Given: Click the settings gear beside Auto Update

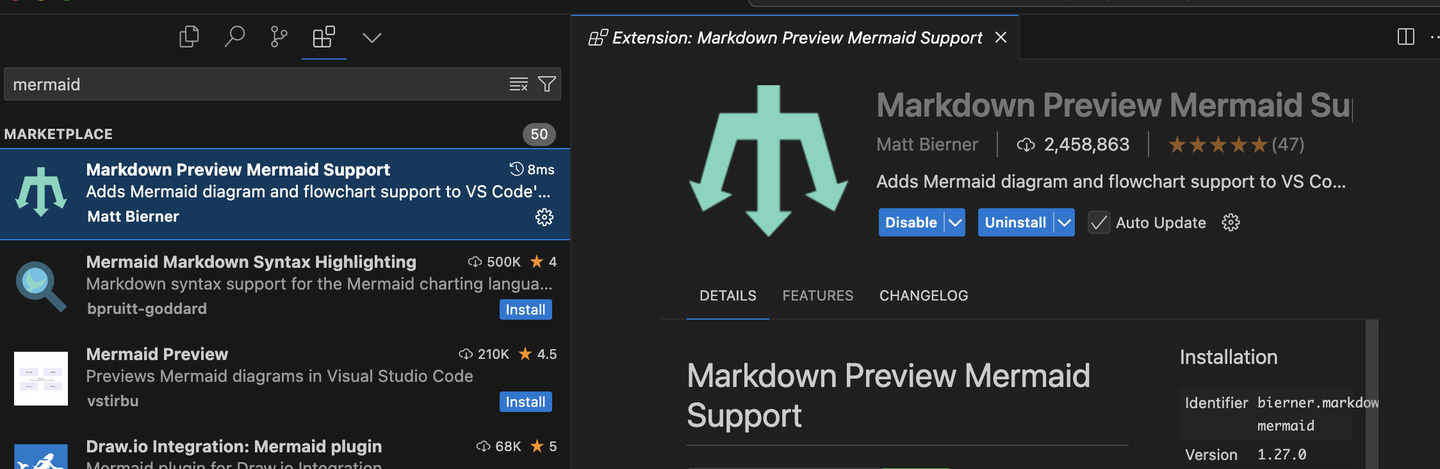Looking at the screenshot, I should tap(1231, 223).
